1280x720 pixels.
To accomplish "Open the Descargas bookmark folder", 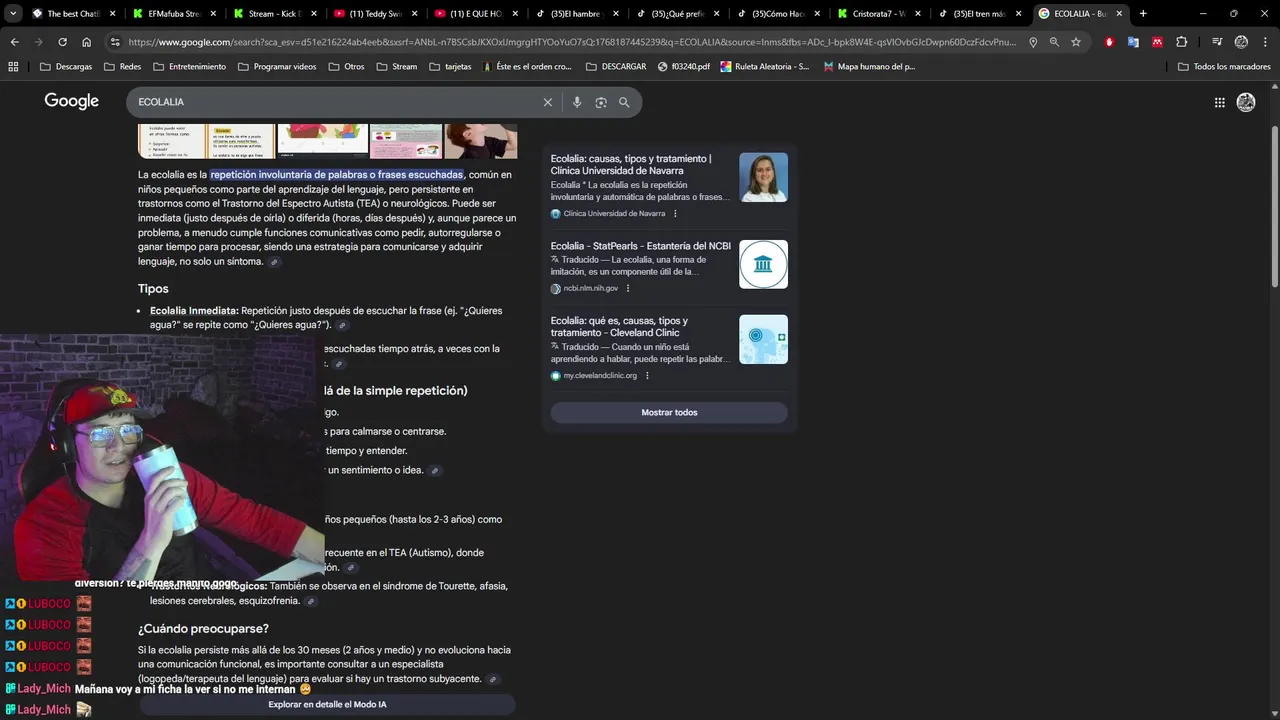I will tap(67, 66).
